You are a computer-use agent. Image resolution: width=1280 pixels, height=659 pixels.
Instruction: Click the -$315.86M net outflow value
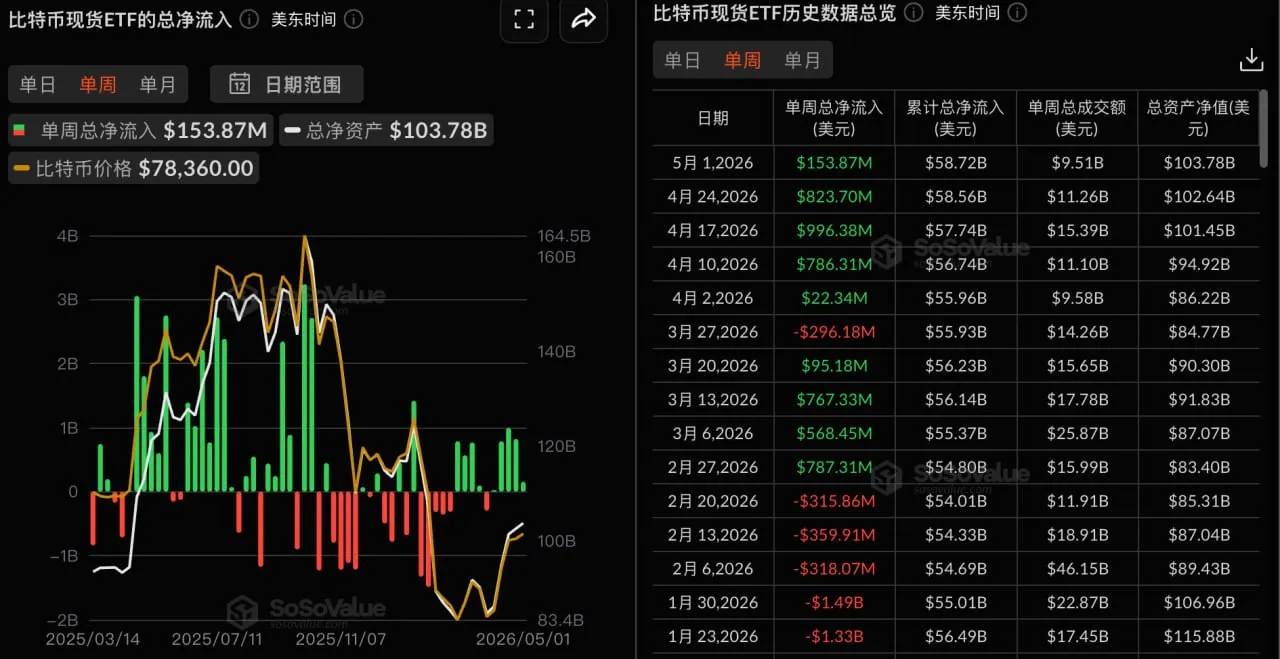click(x=834, y=502)
